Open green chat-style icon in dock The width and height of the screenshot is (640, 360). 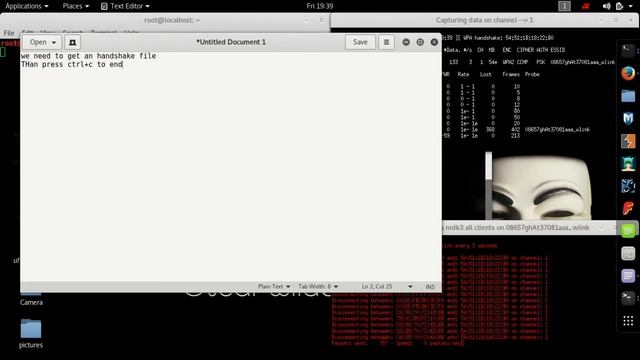[x=628, y=231]
